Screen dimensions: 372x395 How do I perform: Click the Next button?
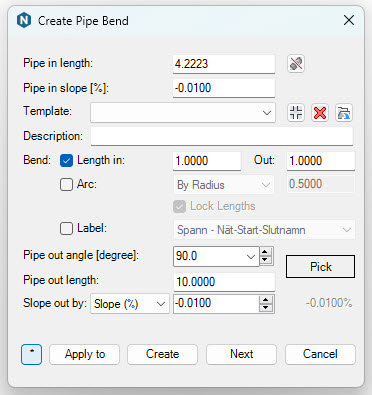[241, 354]
